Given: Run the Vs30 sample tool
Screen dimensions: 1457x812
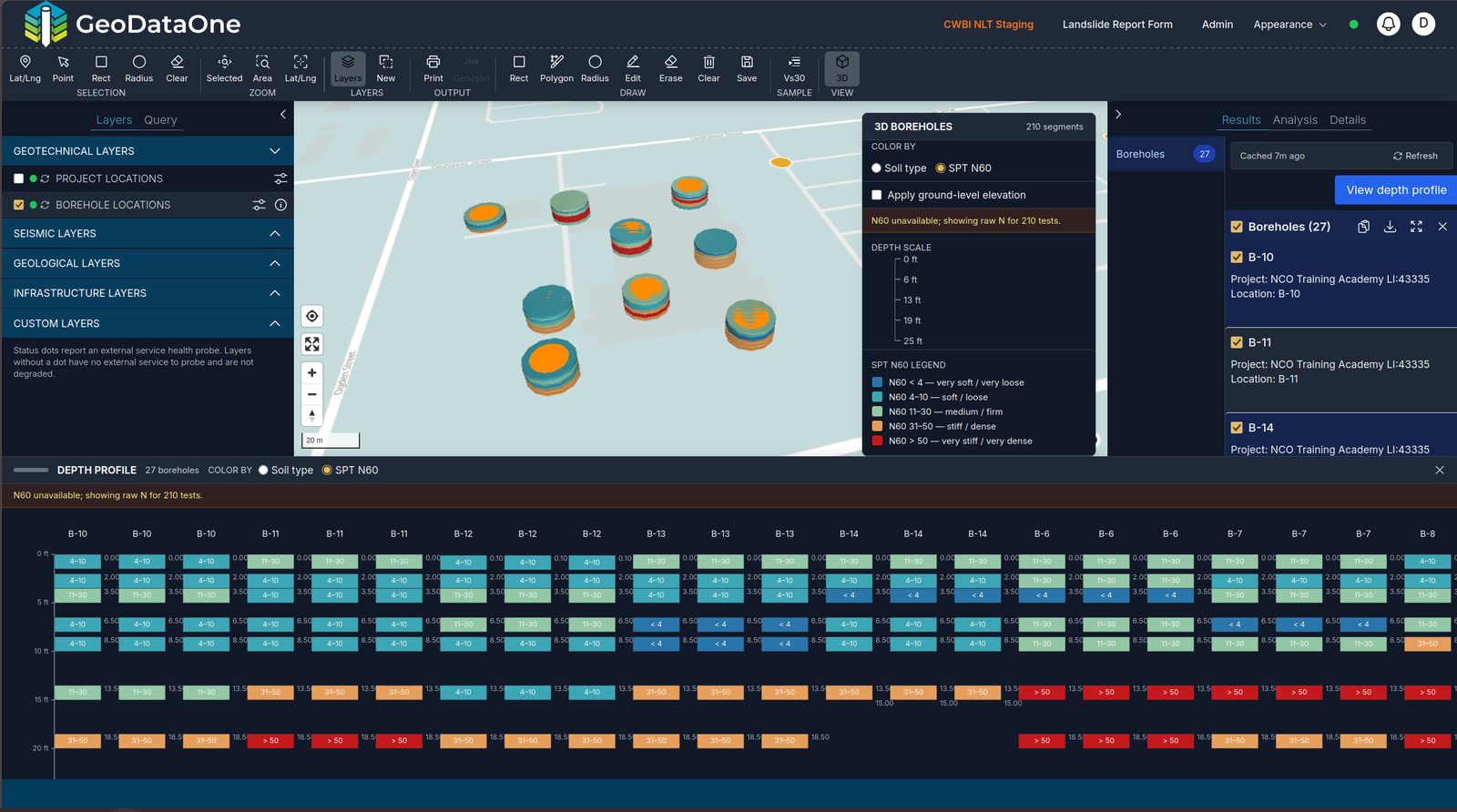Looking at the screenshot, I should 794,68.
